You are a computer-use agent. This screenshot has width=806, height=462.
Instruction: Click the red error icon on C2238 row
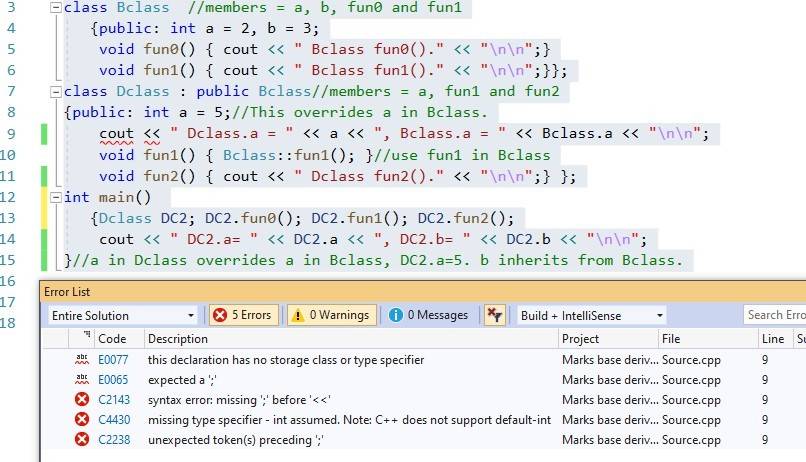[82, 439]
